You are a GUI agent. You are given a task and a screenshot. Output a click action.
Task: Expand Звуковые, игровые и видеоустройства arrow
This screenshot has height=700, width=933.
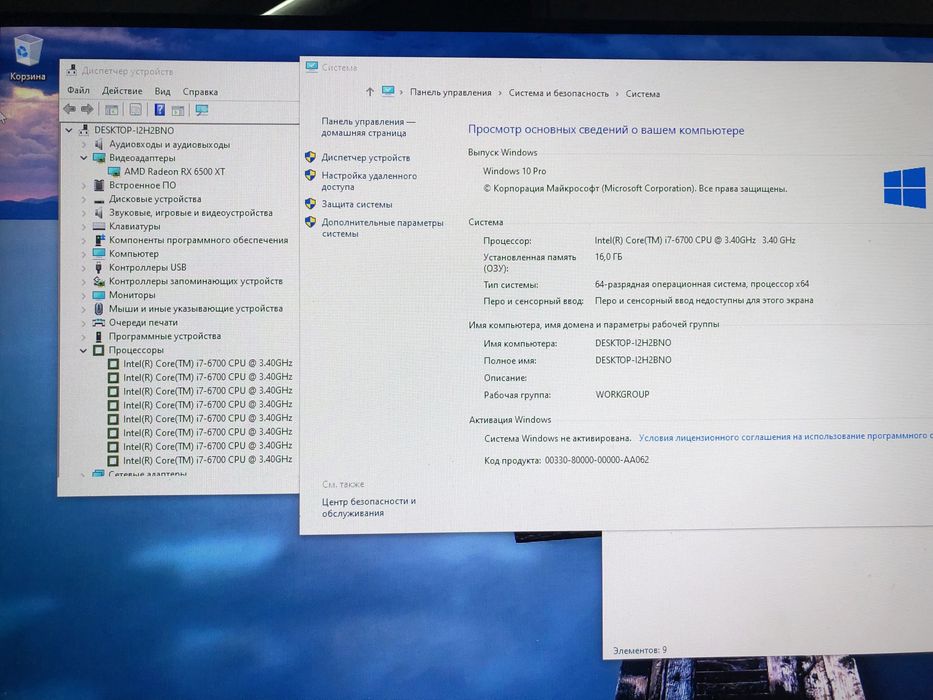coord(83,213)
